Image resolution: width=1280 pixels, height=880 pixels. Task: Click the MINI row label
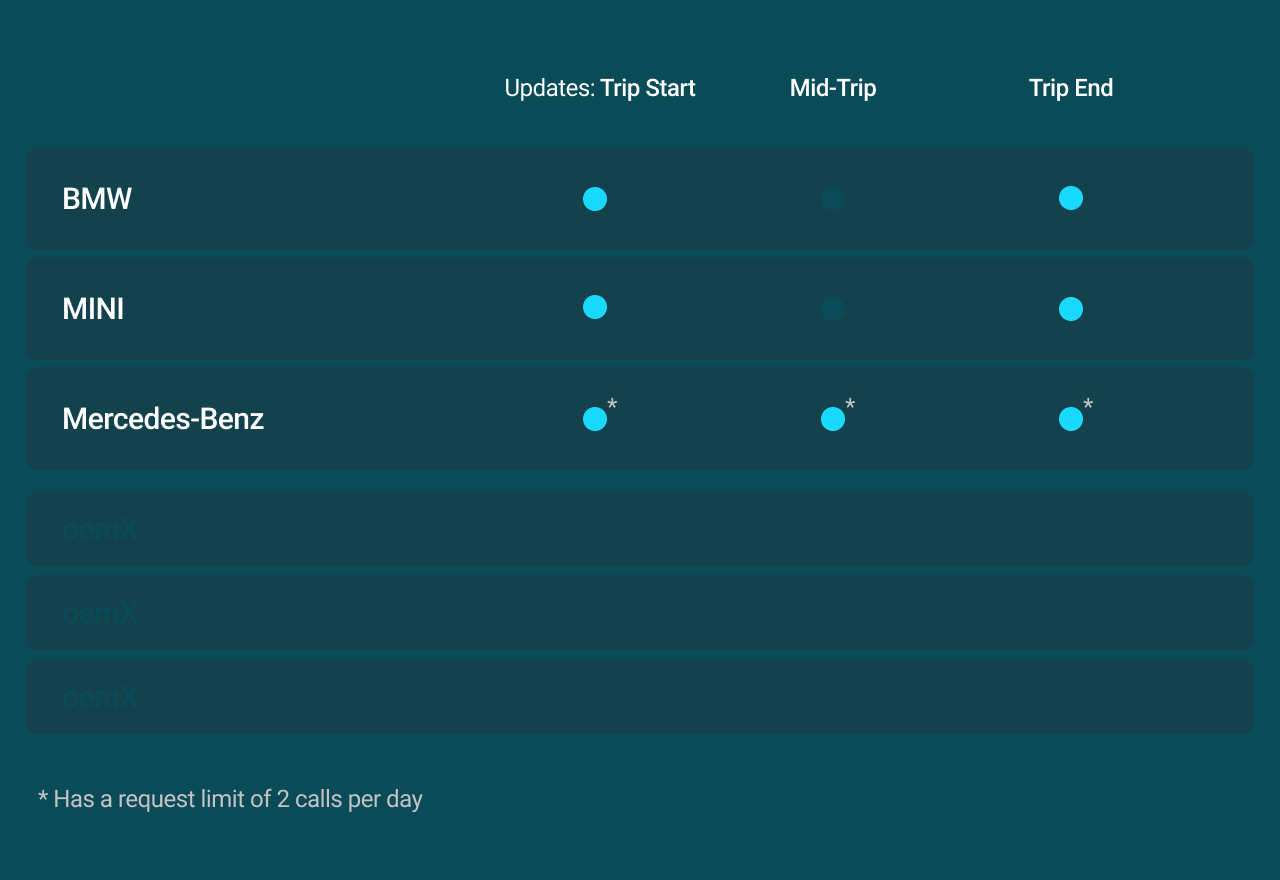coord(93,309)
